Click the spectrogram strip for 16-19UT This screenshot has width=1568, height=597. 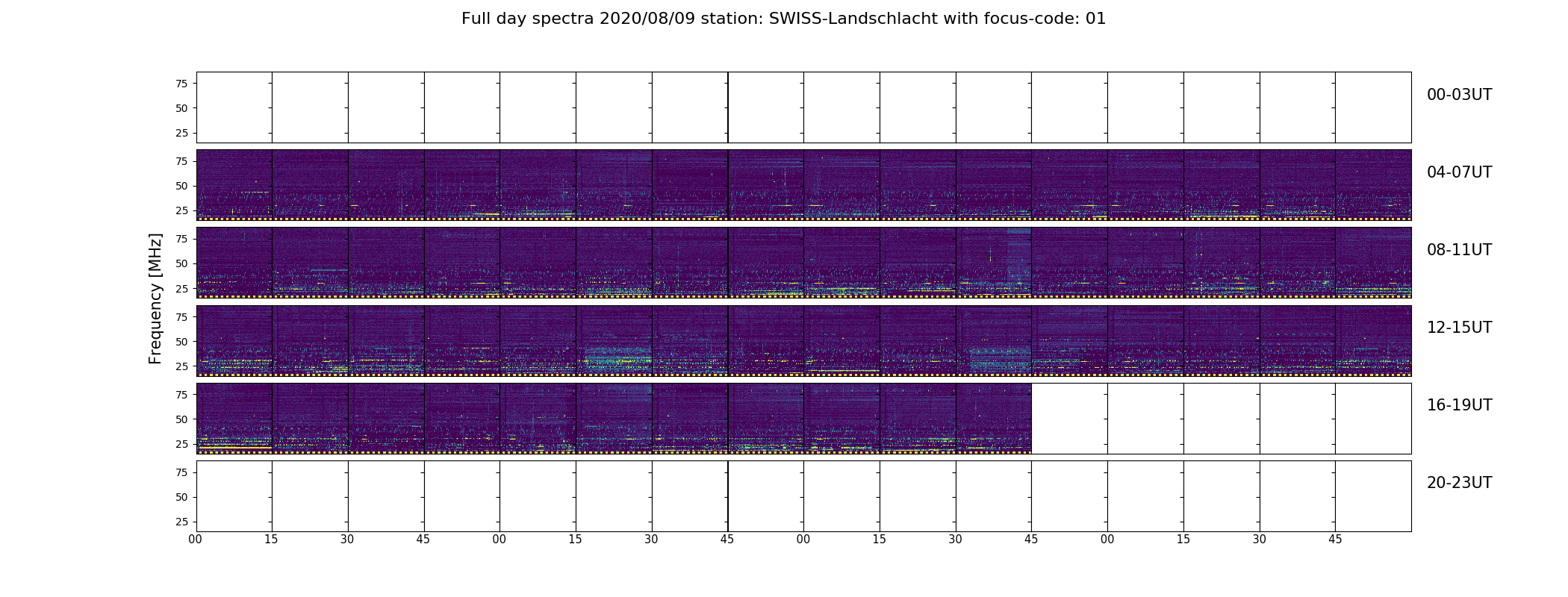point(614,418)
